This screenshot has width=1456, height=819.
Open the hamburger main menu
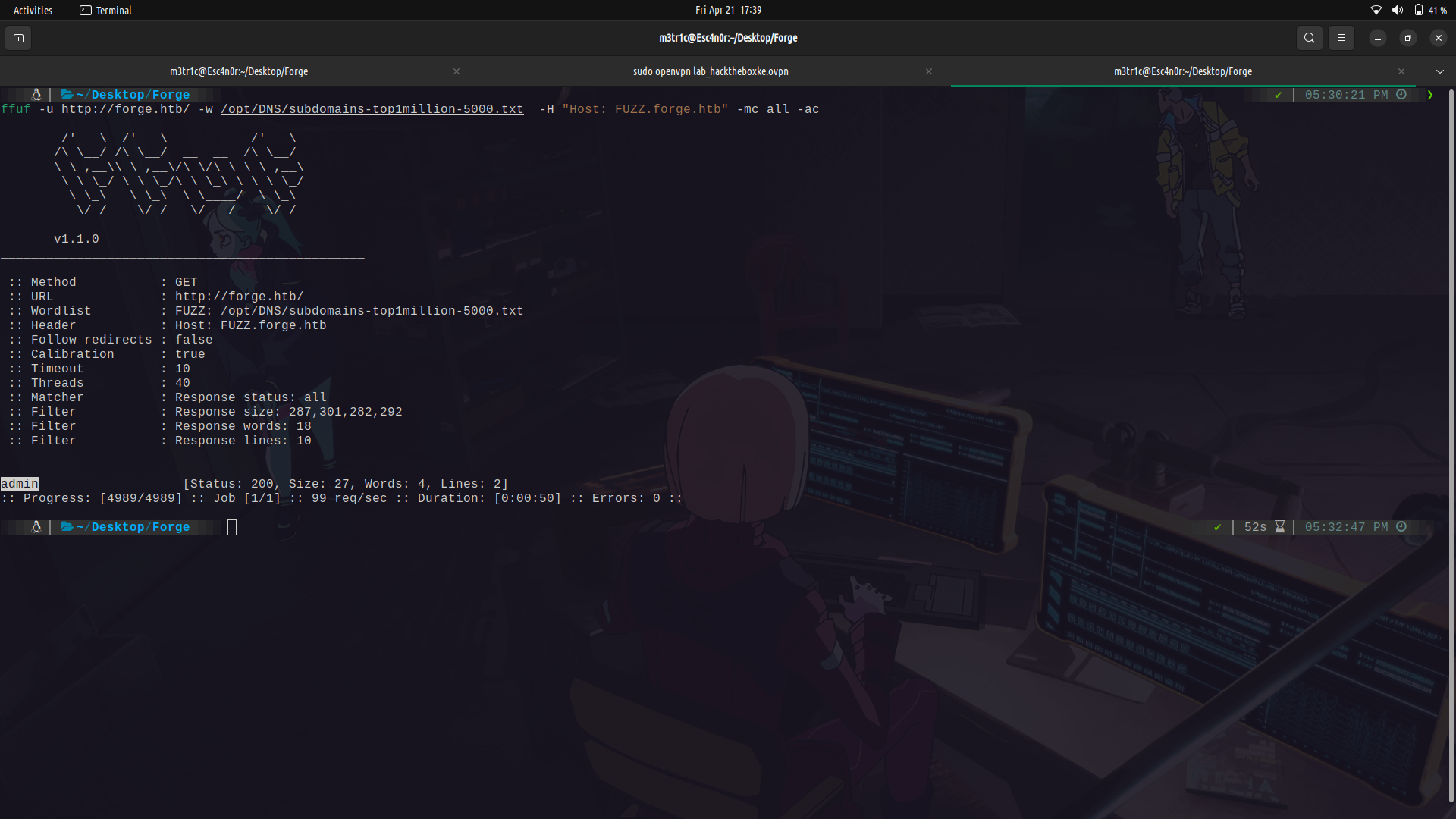[1341, 38]
